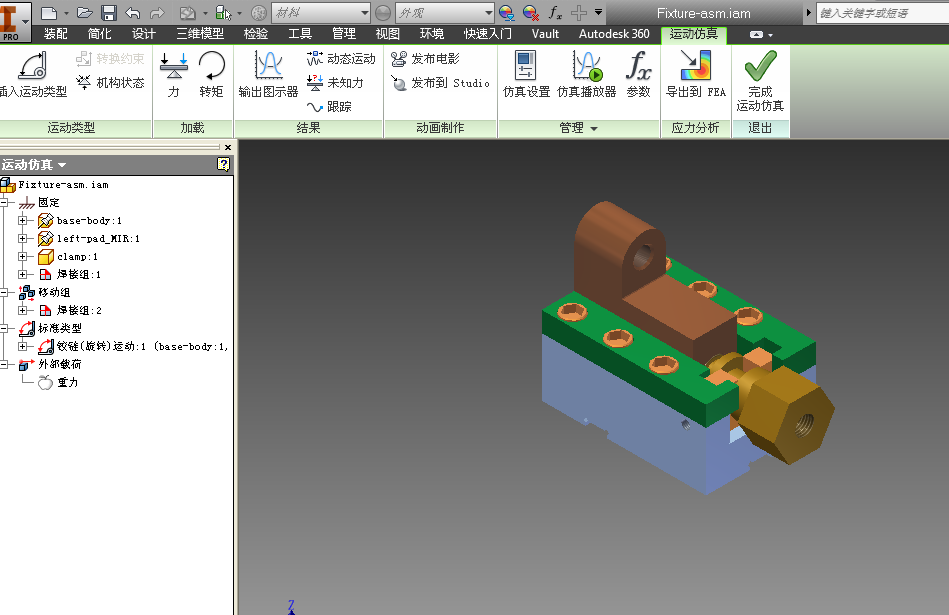Click the 转换约束 convert constraints tool
The height and width of the screenshot is (615, 949).
(x=110, y=59)
